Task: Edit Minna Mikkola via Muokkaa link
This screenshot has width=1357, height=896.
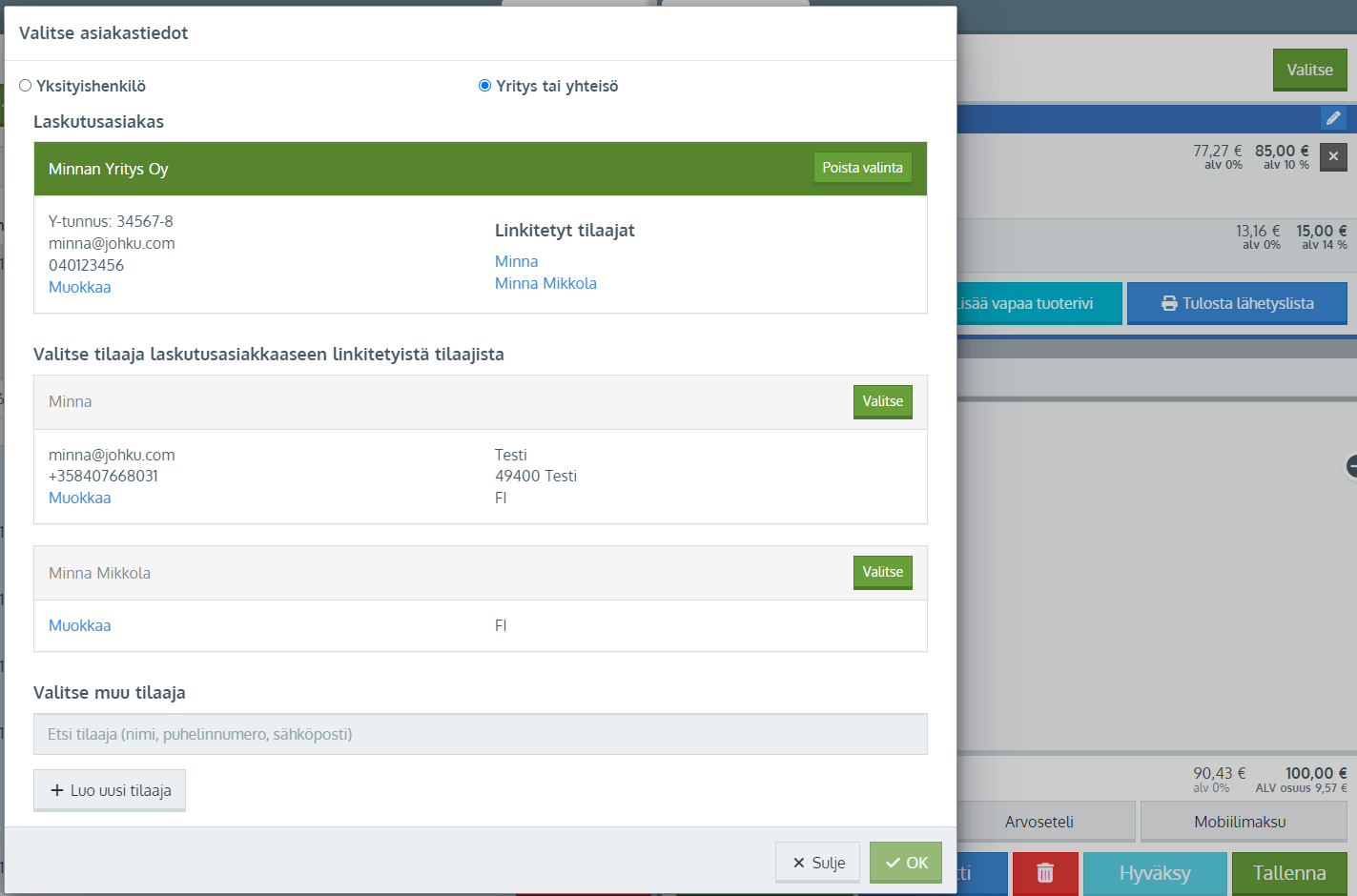Action: (x=79, y=625)
